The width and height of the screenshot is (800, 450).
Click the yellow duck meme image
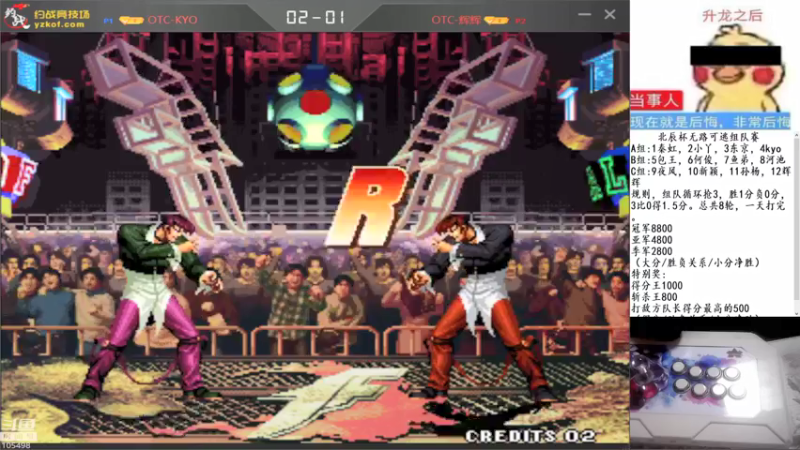click(735, 69)
